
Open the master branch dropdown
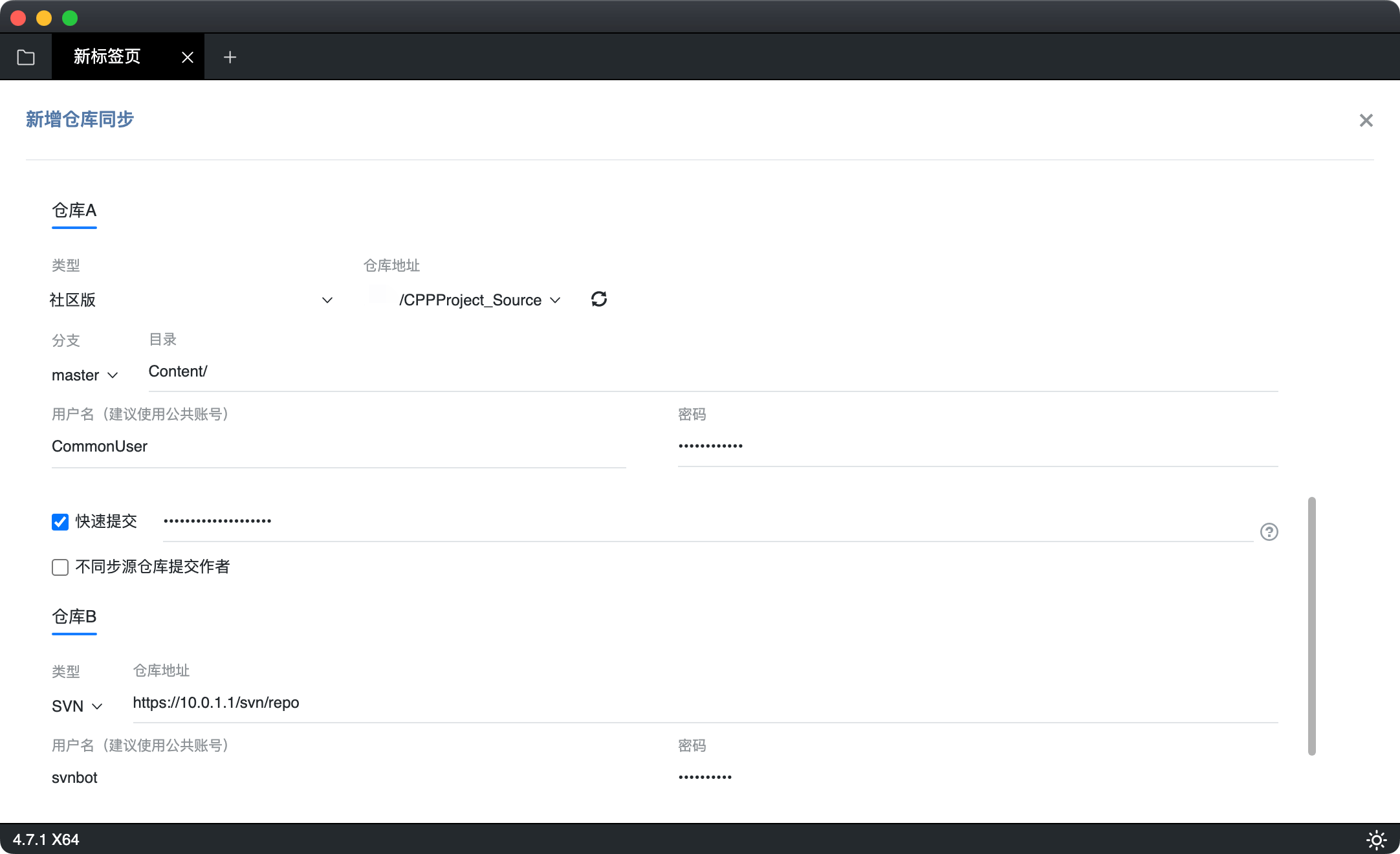point(84,375)
